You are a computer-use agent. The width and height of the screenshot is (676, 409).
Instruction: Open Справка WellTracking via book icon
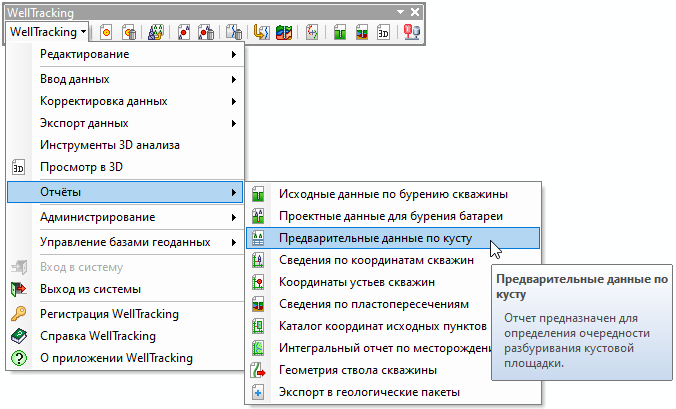[x=17, y=336]
